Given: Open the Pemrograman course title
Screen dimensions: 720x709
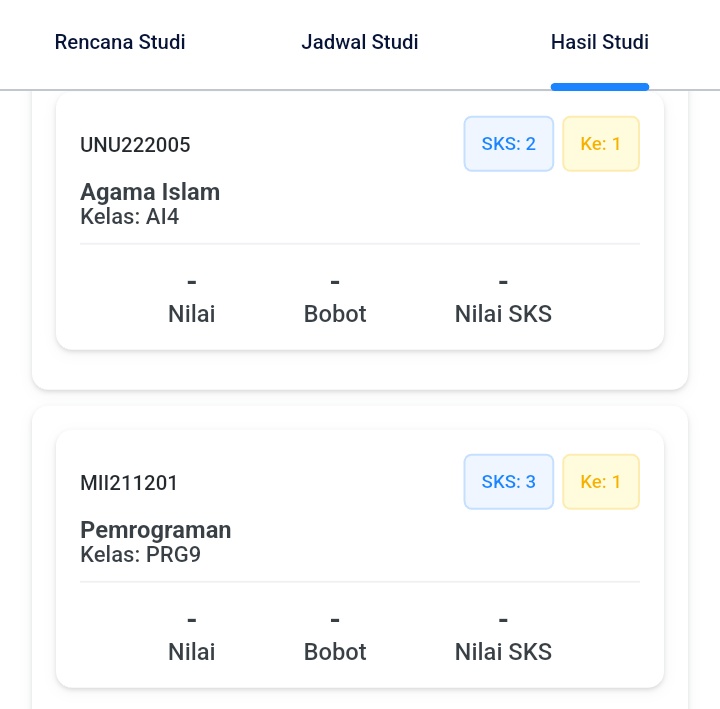Looking at the screenshot, I should click(156, 530).
